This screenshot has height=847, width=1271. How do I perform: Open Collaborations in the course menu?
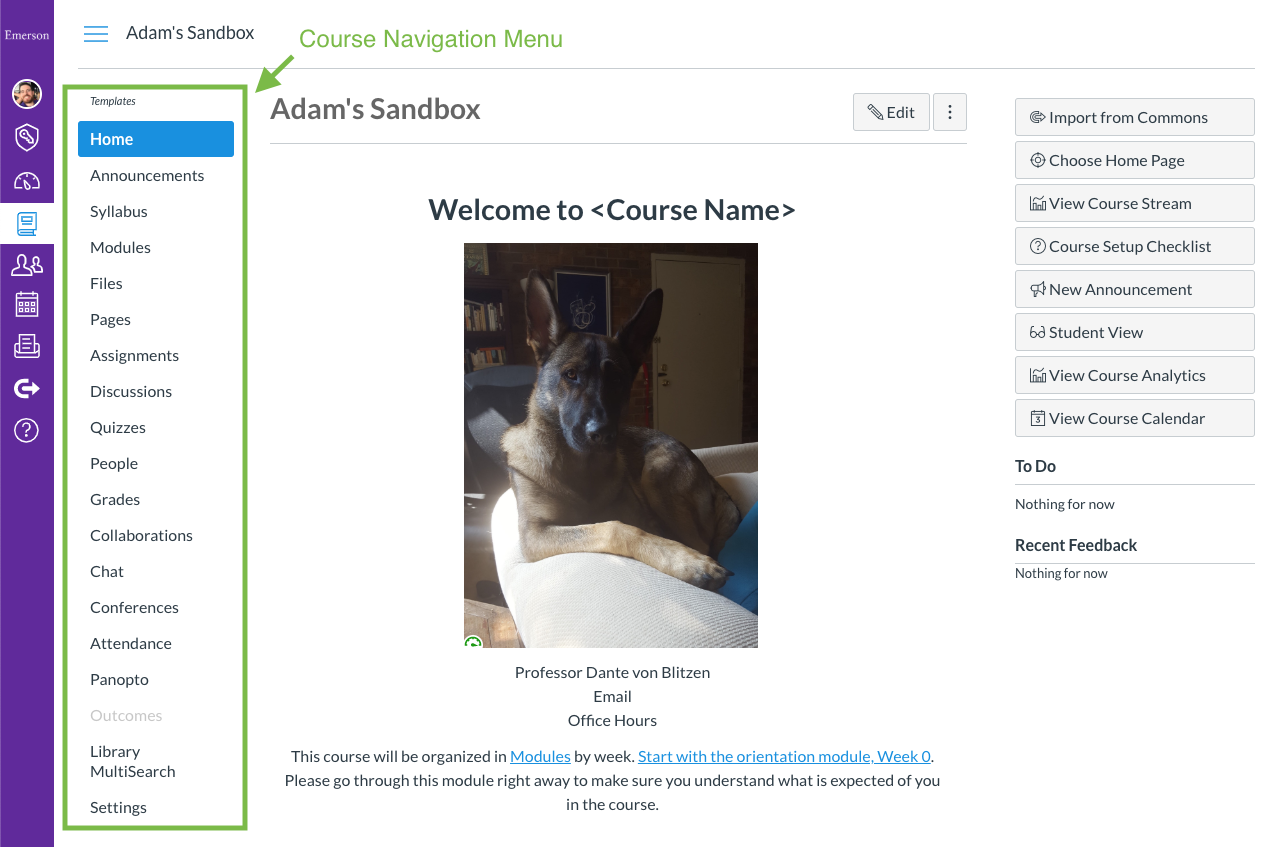pyautogui.click(x=141, y=535)
